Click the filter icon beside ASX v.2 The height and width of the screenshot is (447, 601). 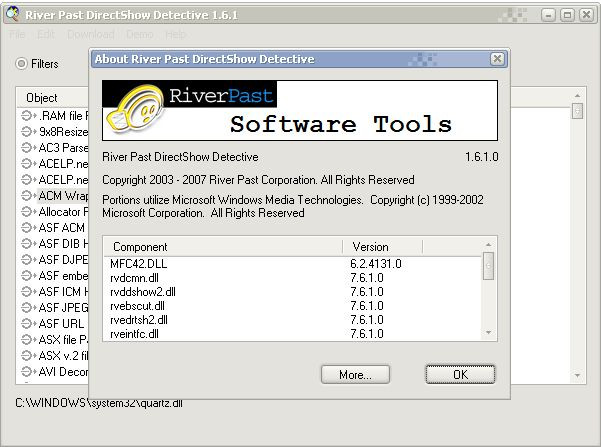(28, 356)
